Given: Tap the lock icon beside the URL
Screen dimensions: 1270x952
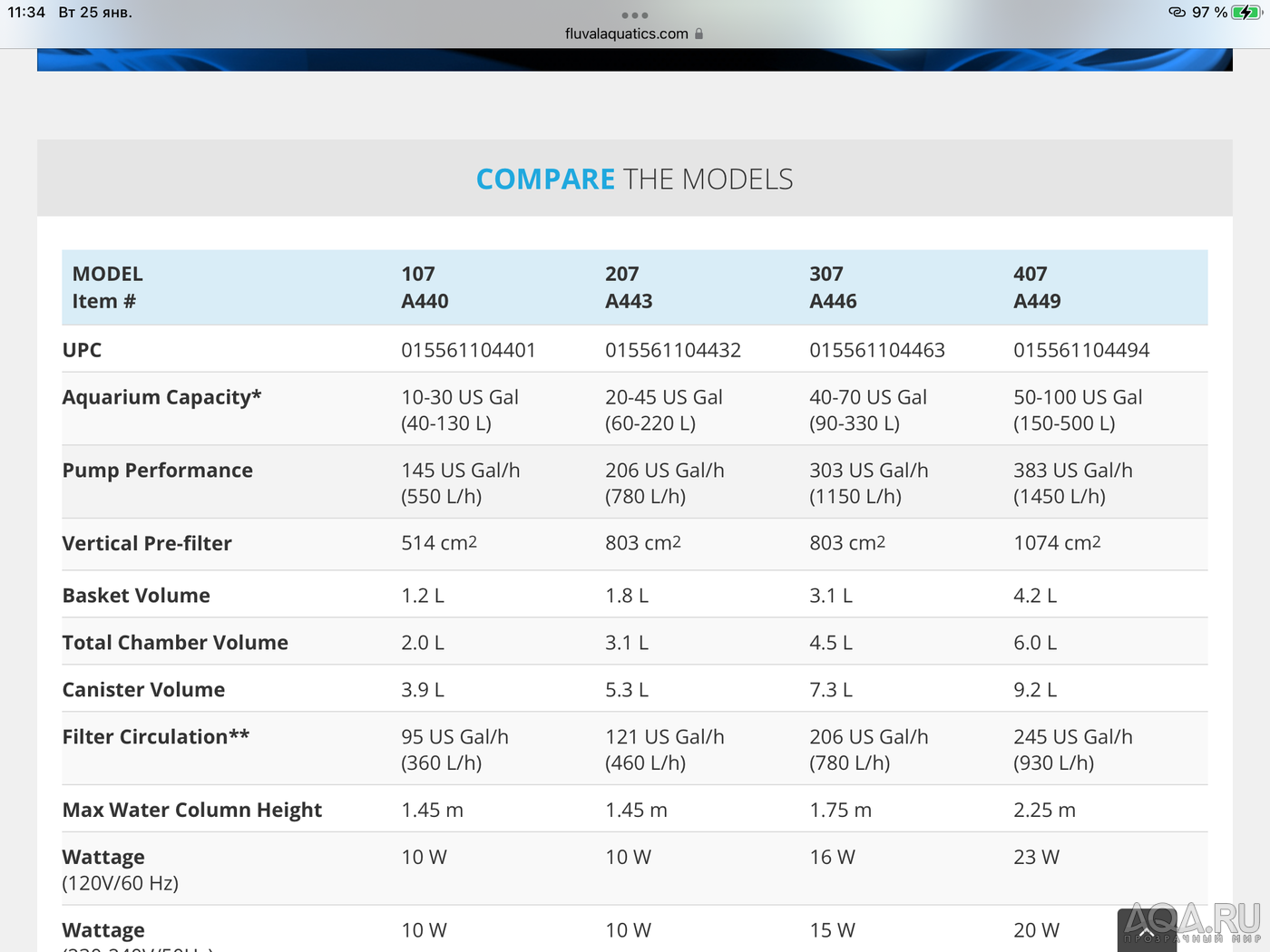Looking at the screenshot, I should [698, 34].
